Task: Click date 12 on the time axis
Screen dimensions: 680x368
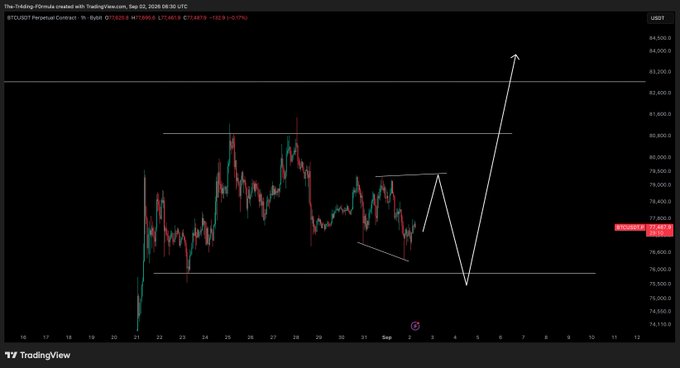Action: pos(637,337)
